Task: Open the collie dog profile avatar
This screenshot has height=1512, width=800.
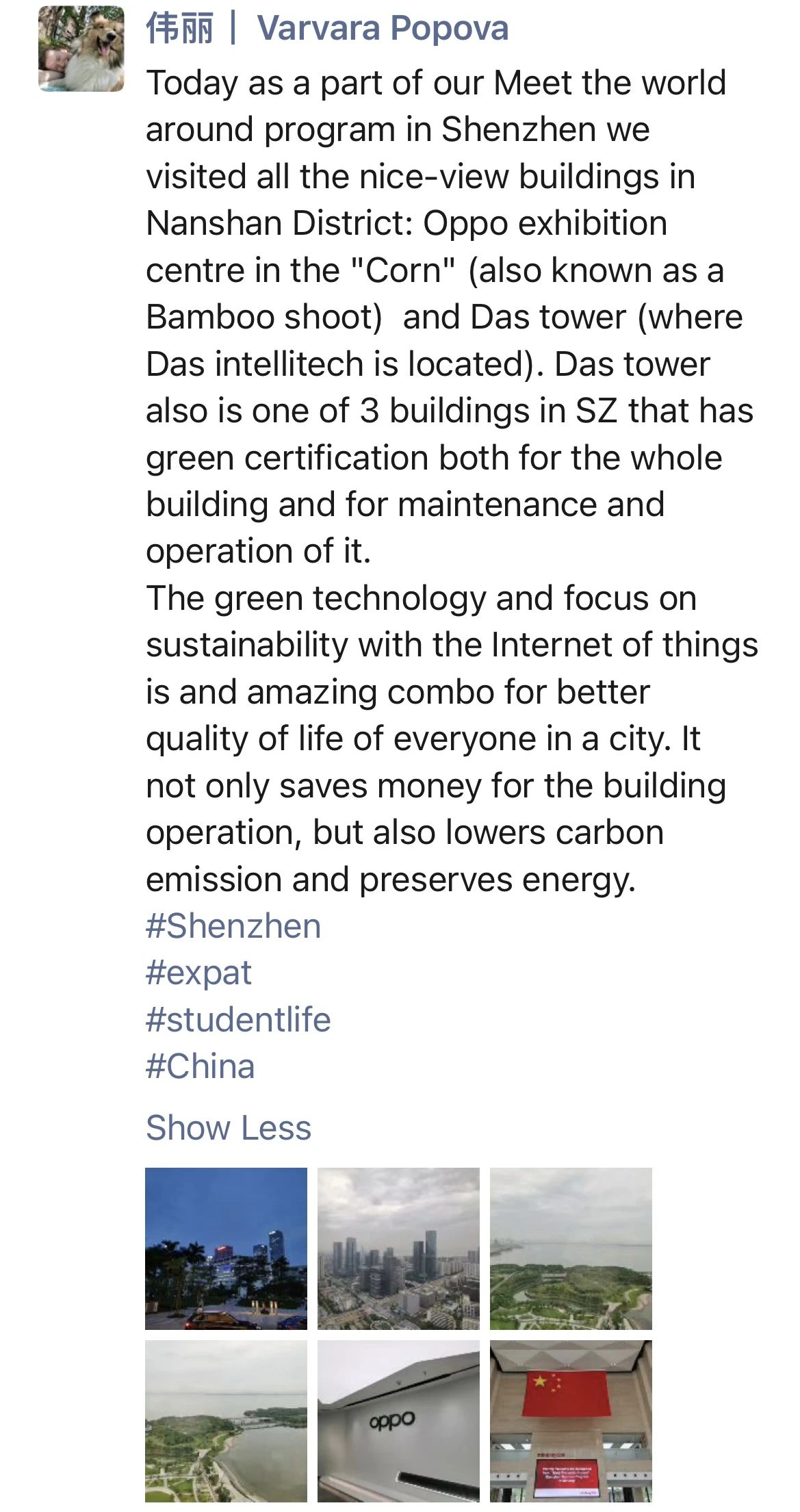Action: pyautogui.click(x=81, y=49)
